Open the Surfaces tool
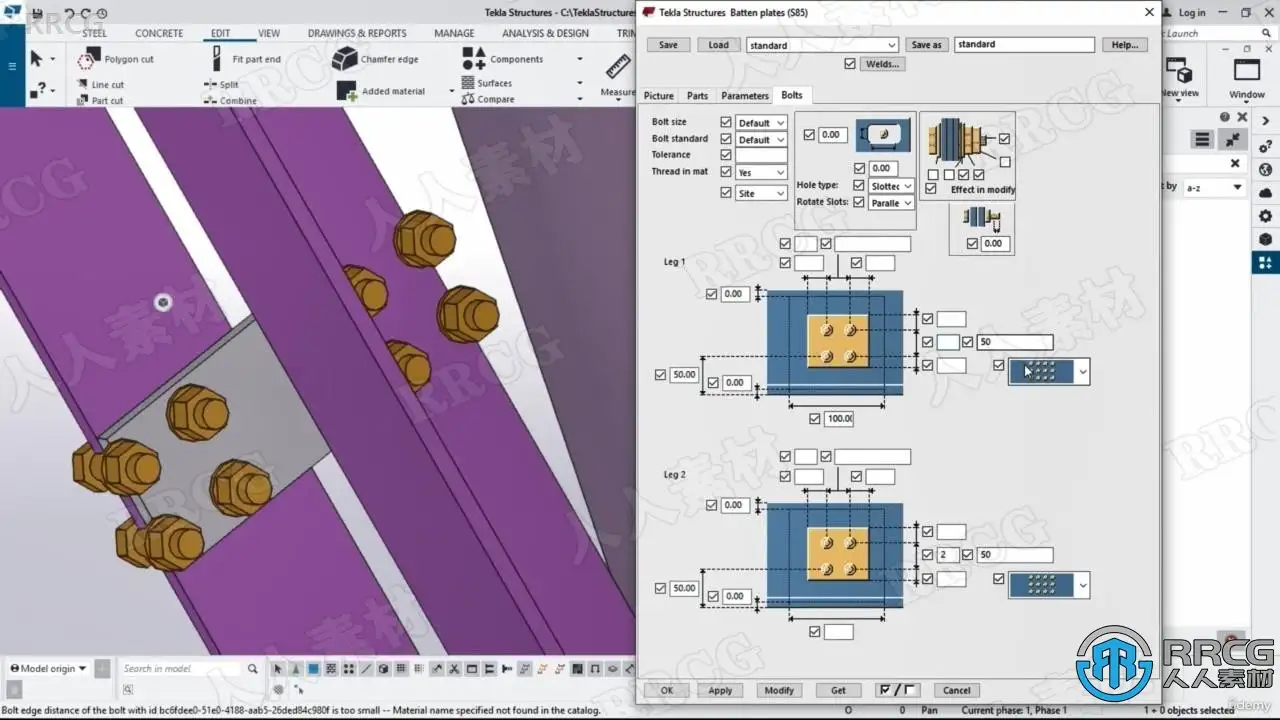 [487, 83]
